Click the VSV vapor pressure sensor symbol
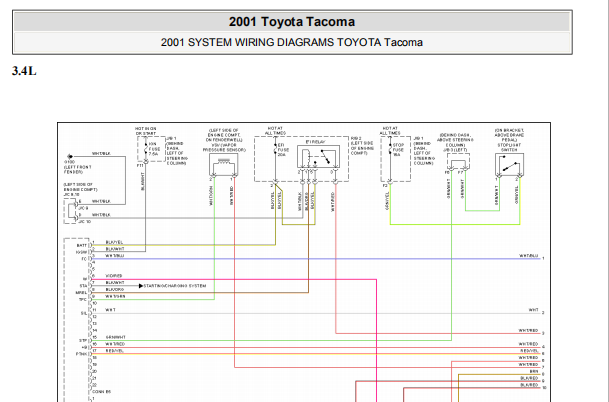This screenshot has width=609, height=402. 223,165
